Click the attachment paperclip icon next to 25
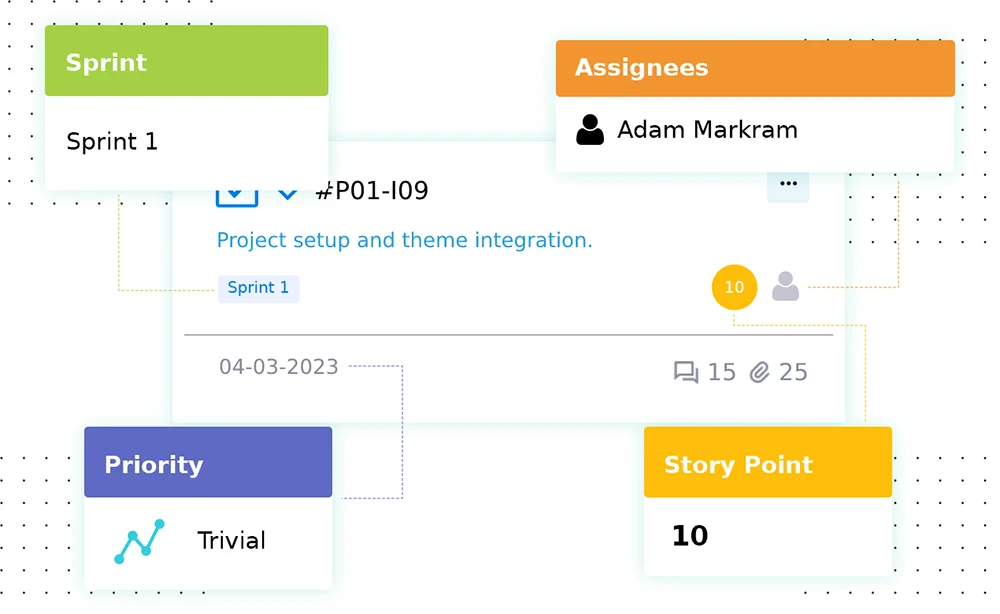The image size is (1000, 614). 760,373
